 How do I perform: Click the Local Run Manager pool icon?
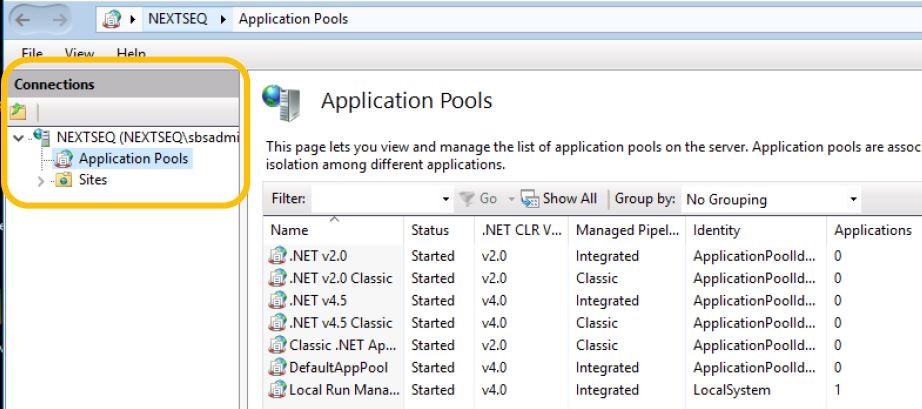tap(277, 390)
